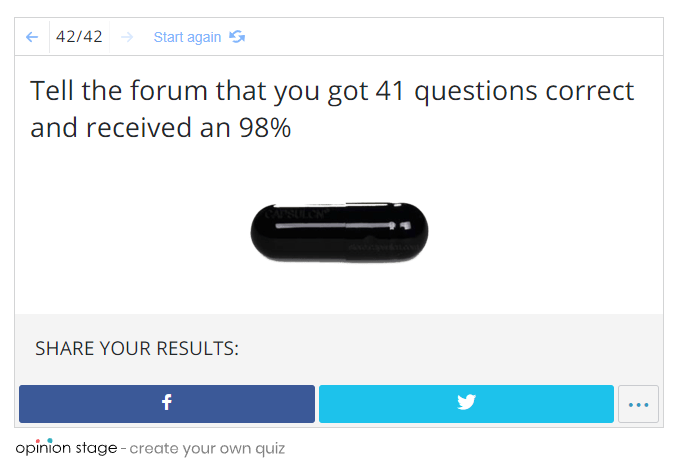Click the refresh arrows icon beside Start again

tap(237, 37)
